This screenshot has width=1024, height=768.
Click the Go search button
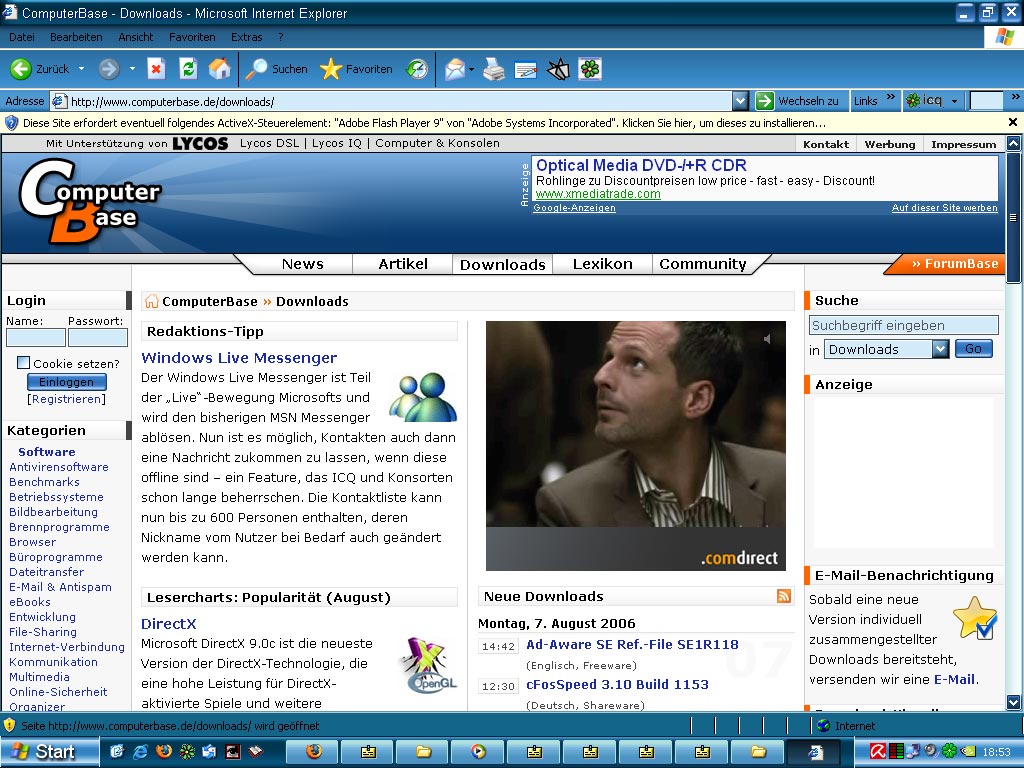[973, 349]
